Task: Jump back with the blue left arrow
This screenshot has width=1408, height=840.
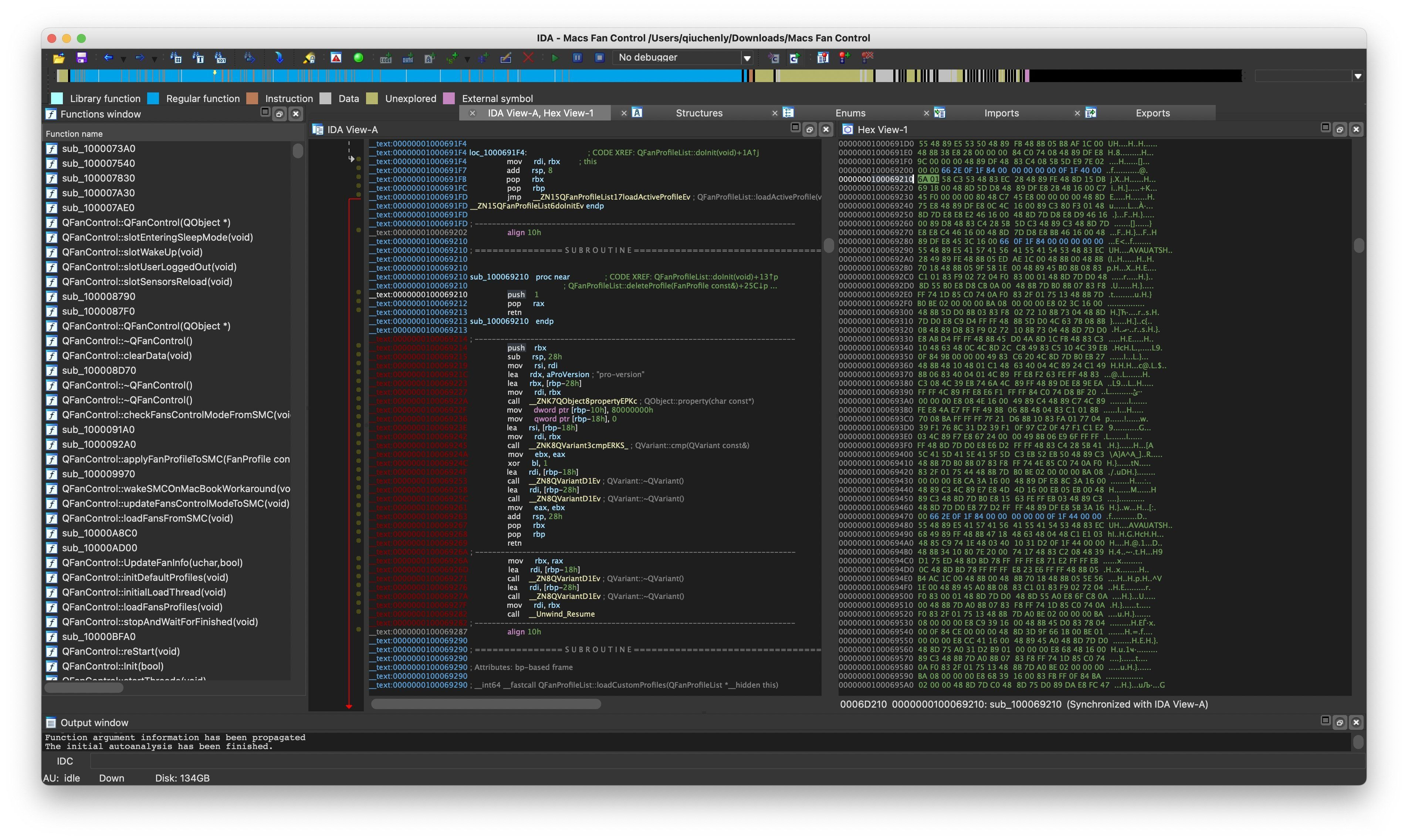Action: click(108, 58)
